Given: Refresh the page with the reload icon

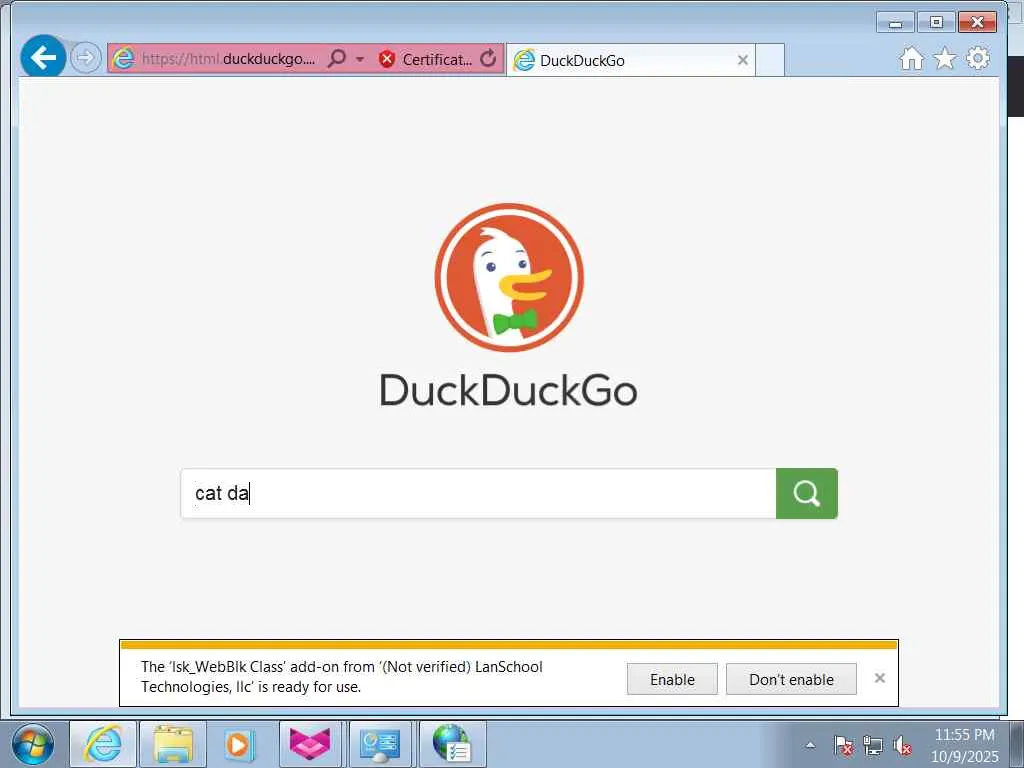Looking at the screenshot, I should coord(488,59).
